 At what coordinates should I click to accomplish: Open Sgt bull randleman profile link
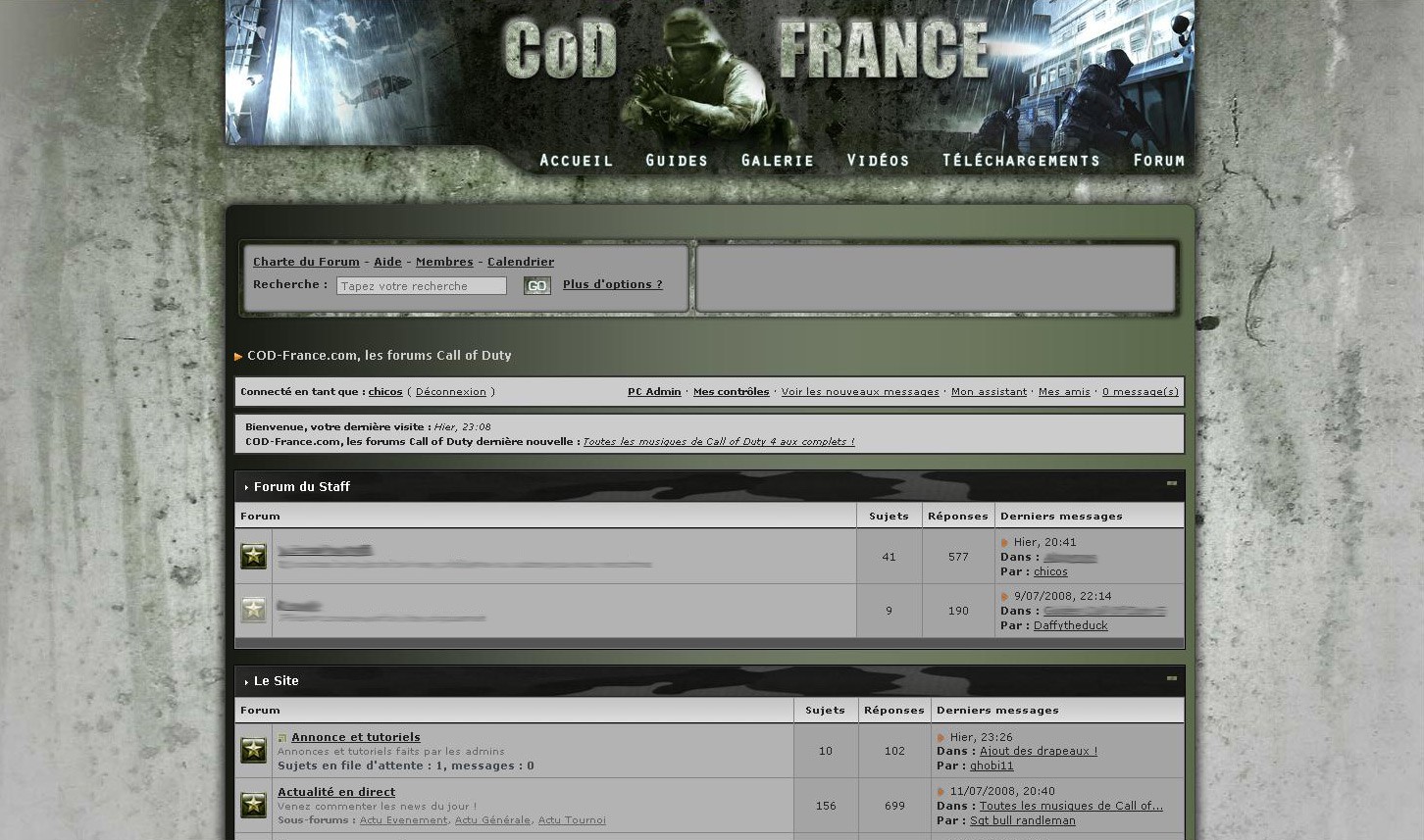pyautogui.click(x=1023, y=820)
